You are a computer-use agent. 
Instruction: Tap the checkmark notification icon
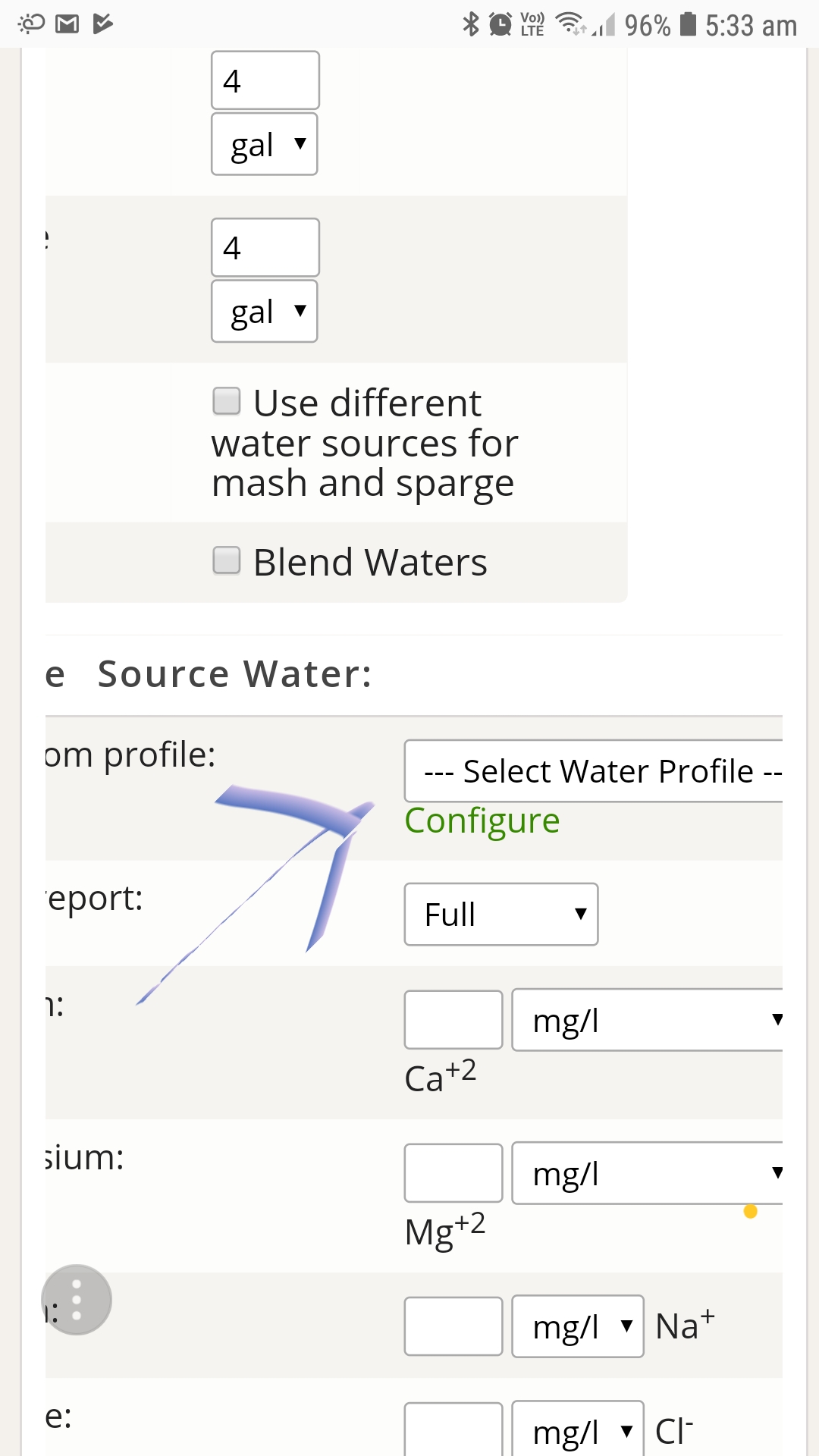(102, 24)
